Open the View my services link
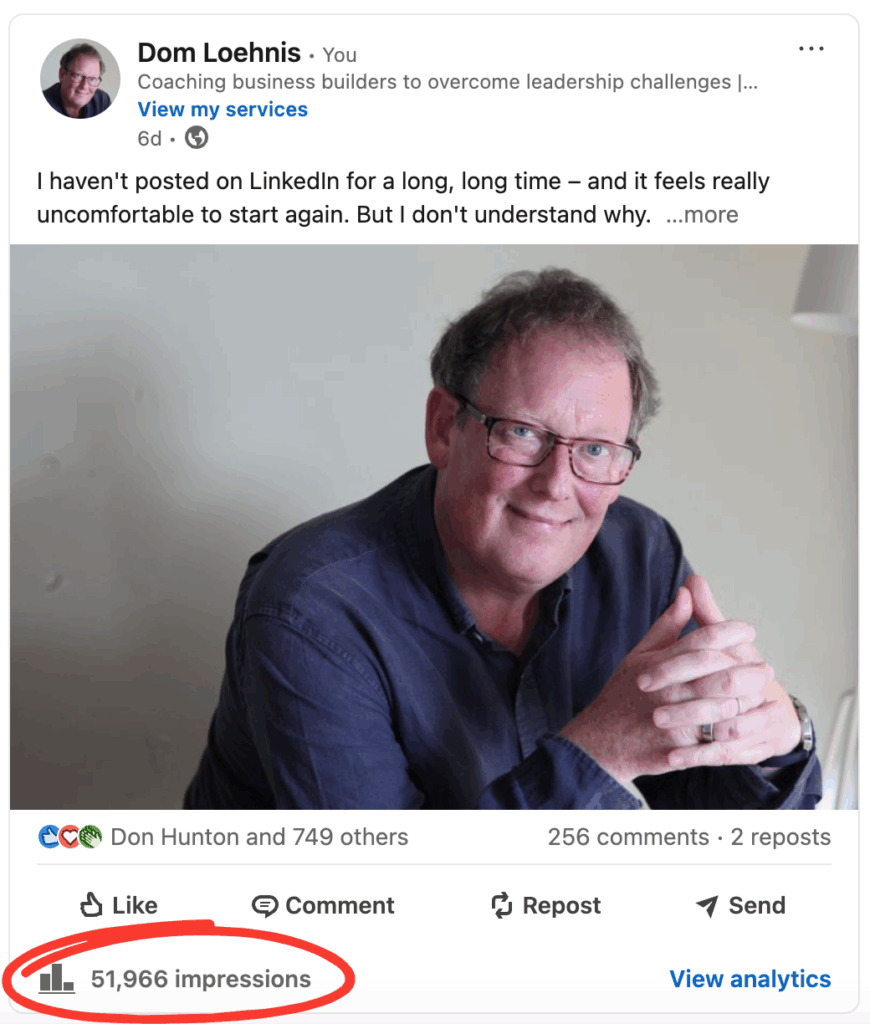The height and width of the screenshot is (1024, 870). (x=222, y=109)
